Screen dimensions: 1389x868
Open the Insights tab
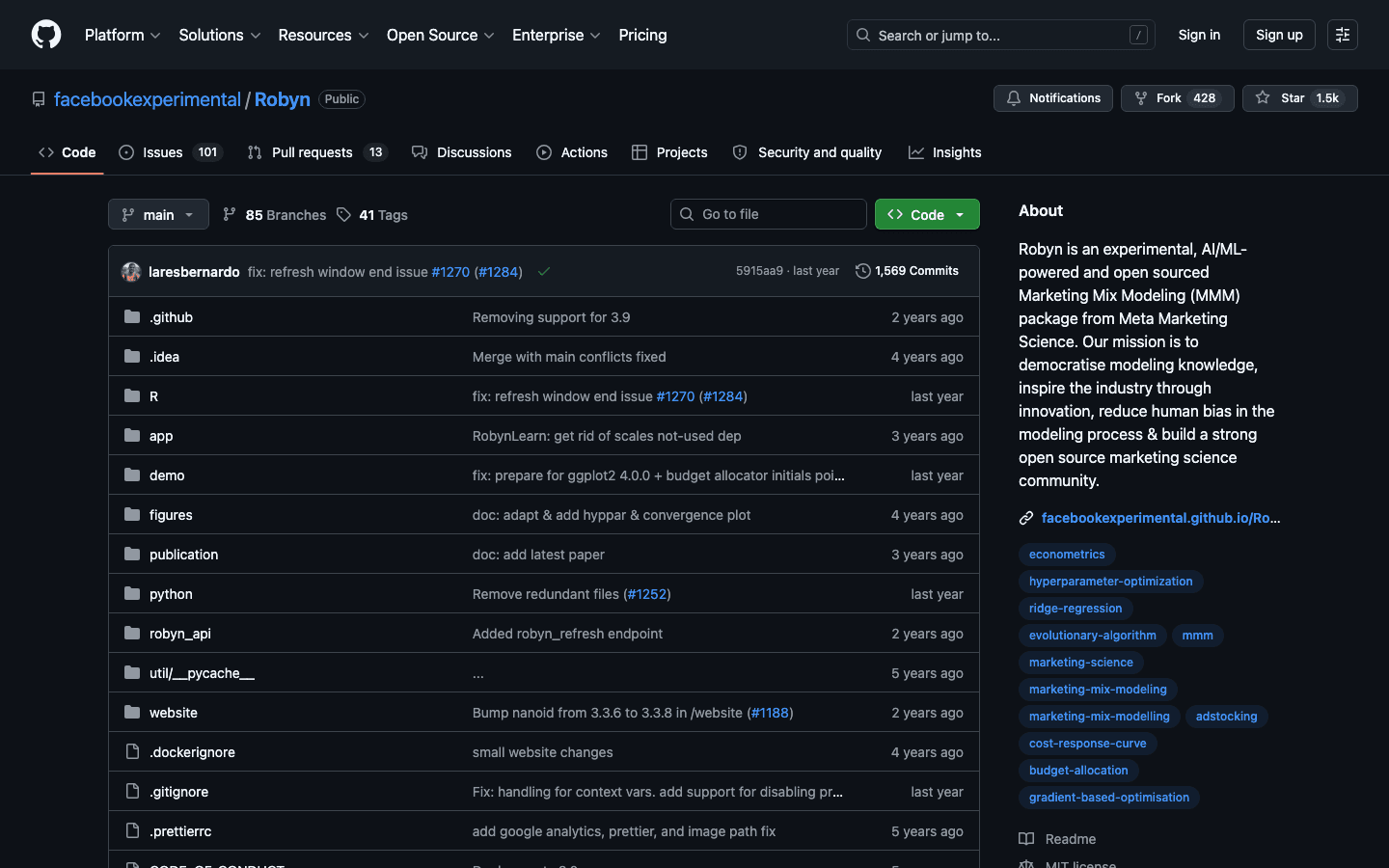(945, 152)
